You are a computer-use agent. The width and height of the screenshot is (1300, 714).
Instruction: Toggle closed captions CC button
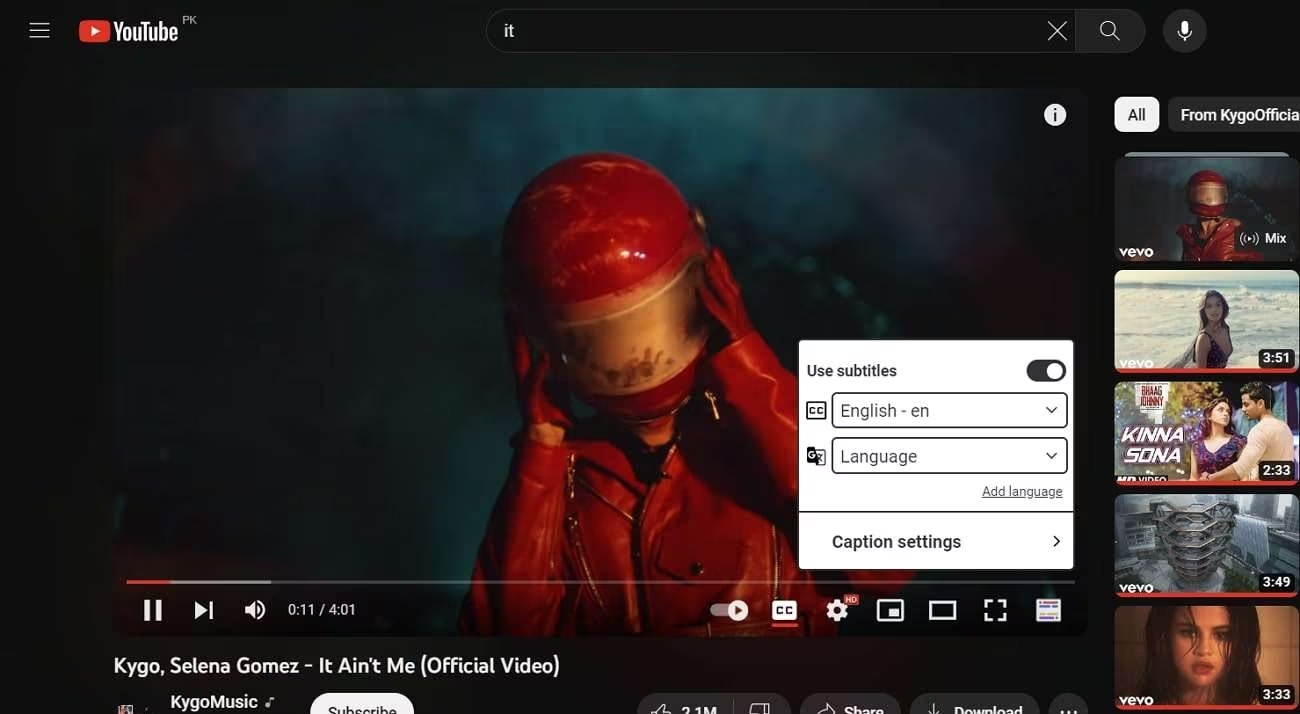click(x=785, y=610)
